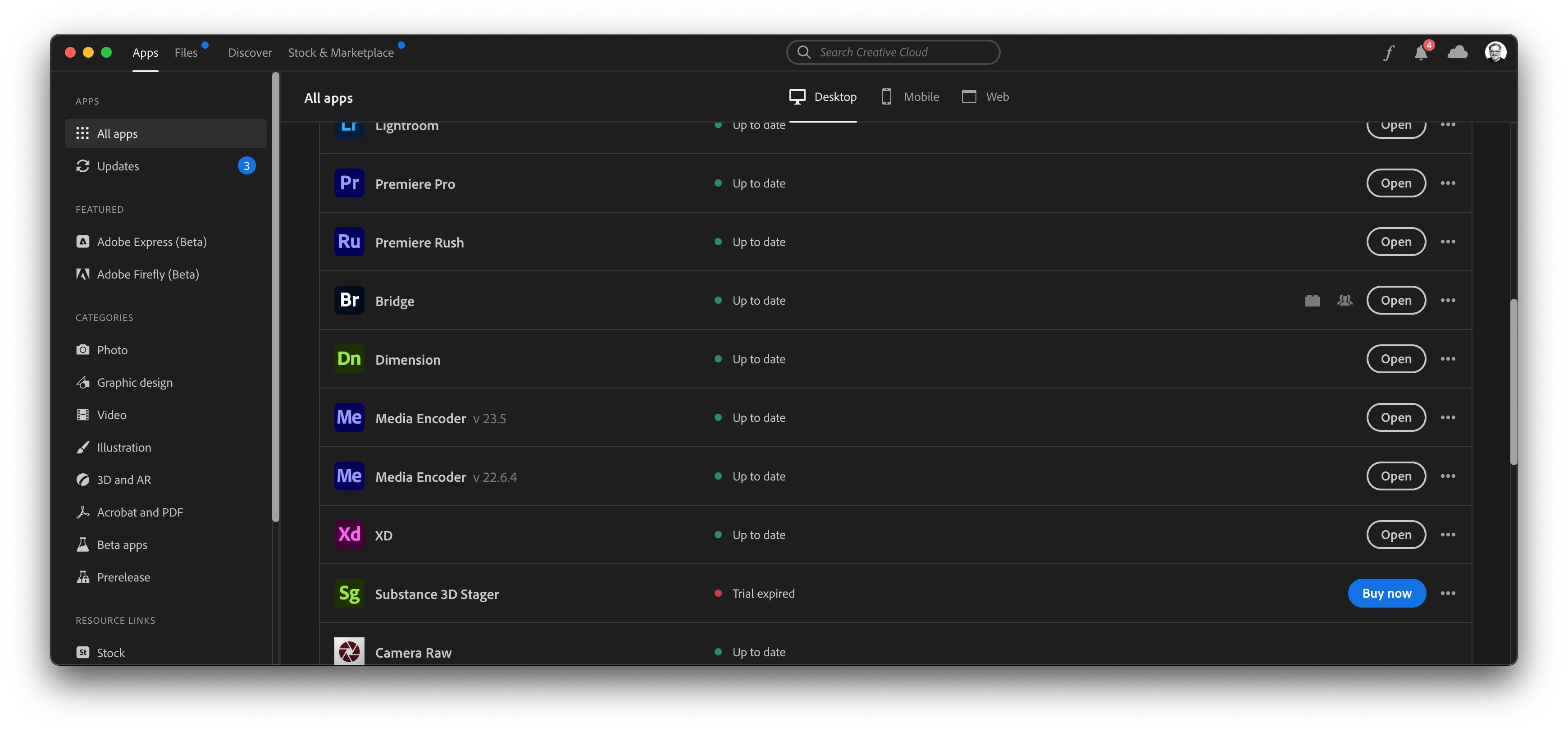Click the Substance 3D Stager icon
This screenshot has width=1568, height=732.
tap(349, 593)
